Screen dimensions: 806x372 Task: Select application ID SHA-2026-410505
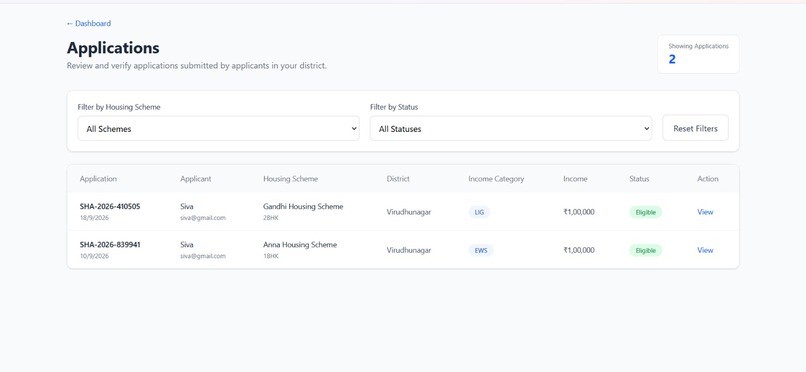point(110,206)
